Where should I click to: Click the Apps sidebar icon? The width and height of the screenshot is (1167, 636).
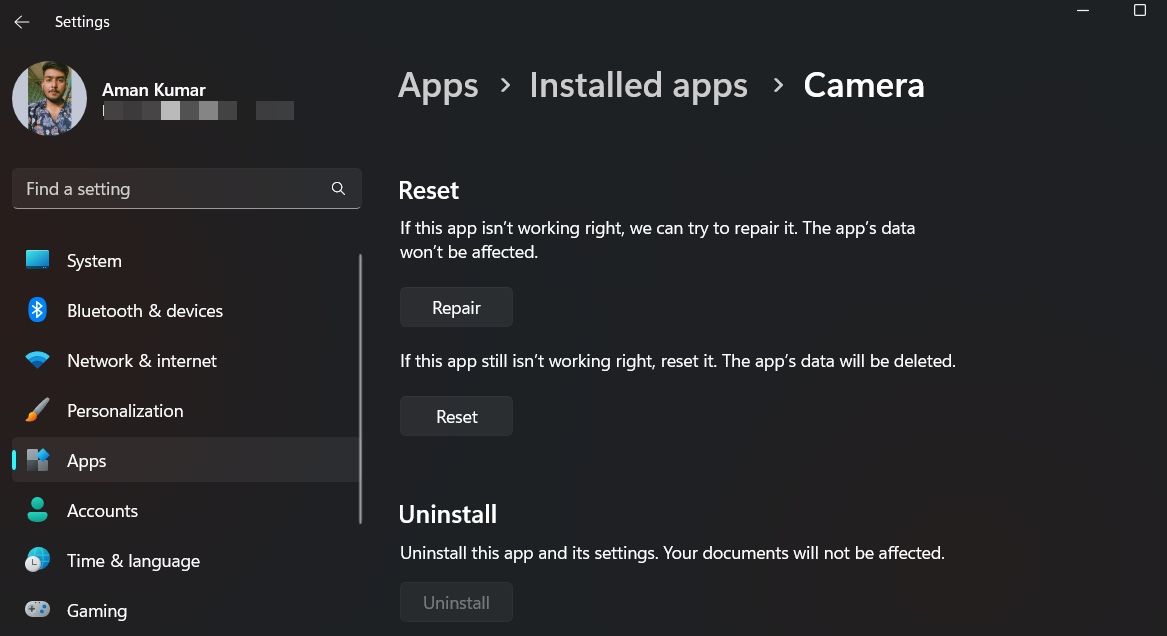(x=37, y=460)
